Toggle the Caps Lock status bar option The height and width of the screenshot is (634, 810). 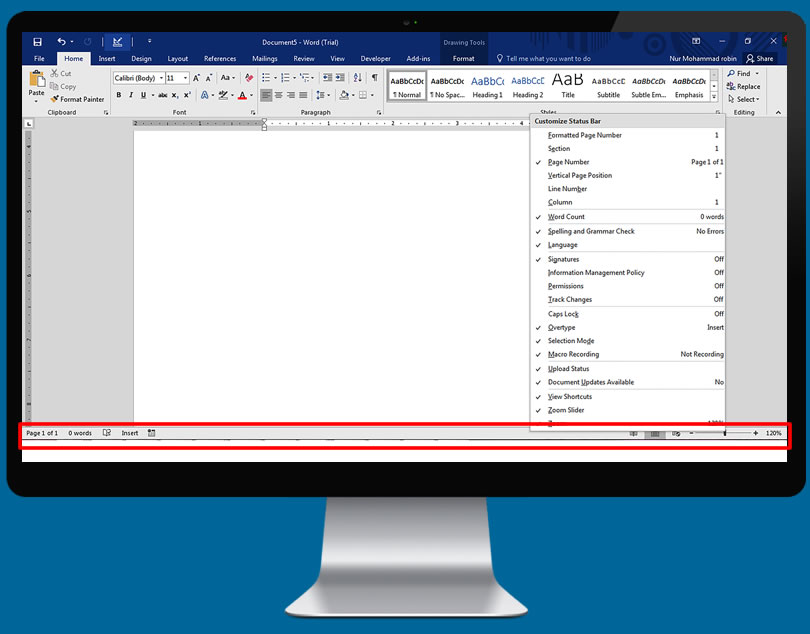tap(563, 314)
